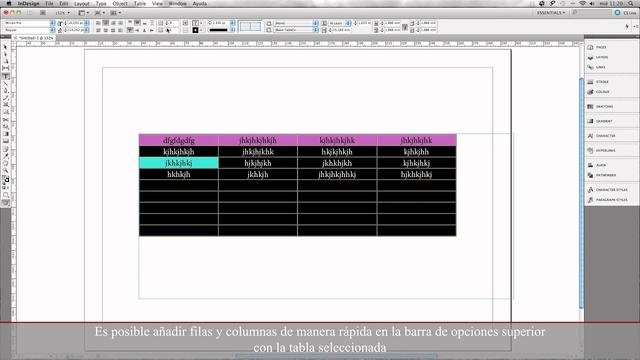
Task: Click the cyan highlighted table cell
Action: (179, 163)
